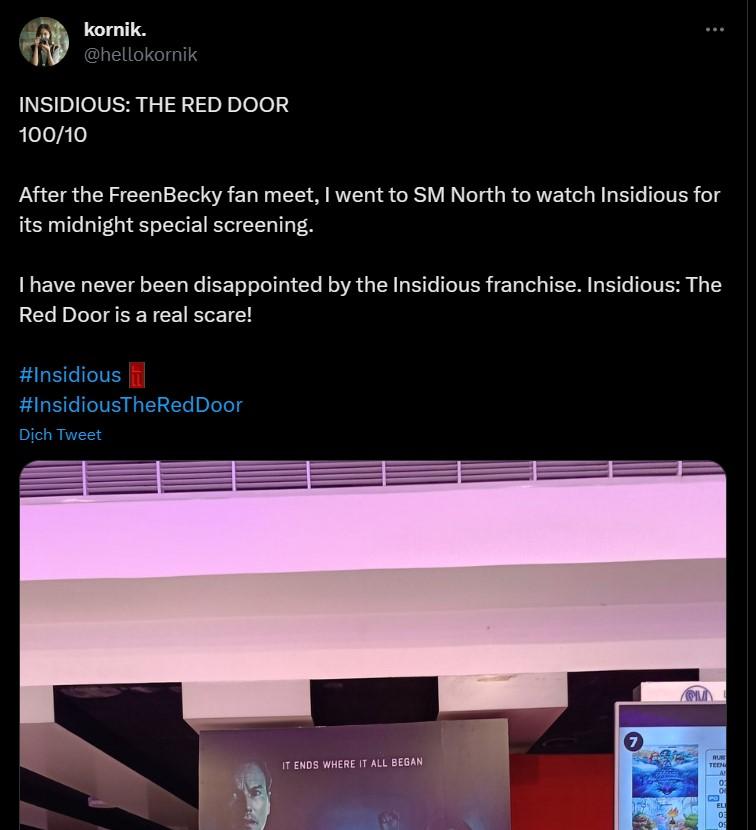Click the cinema 7 badge in photo
Screen dimensions: 756x830
[633, 742]
